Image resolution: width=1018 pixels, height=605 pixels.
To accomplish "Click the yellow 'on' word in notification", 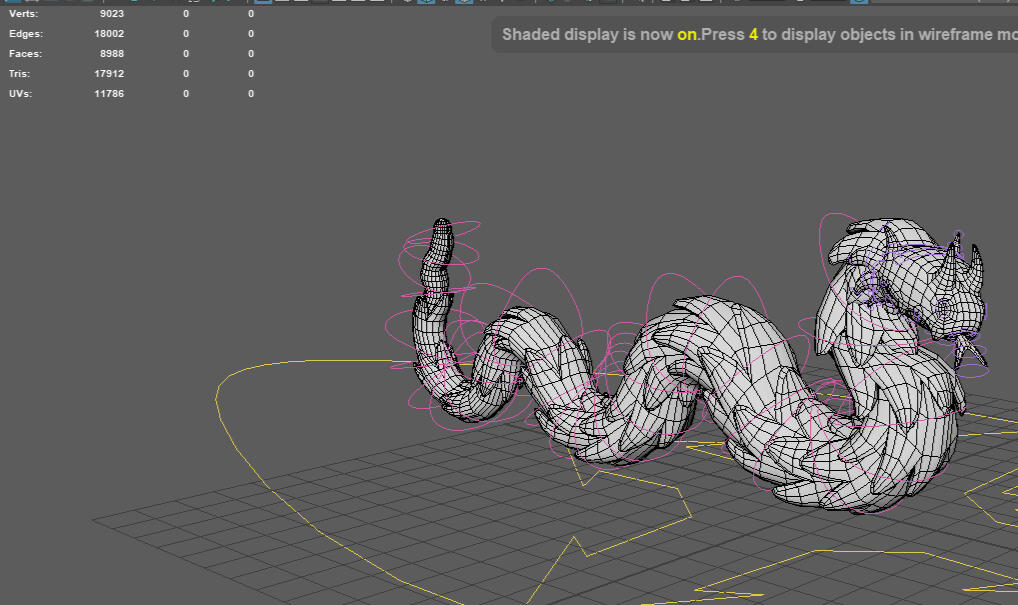I will pyautogui.click(x=687, y=35).
